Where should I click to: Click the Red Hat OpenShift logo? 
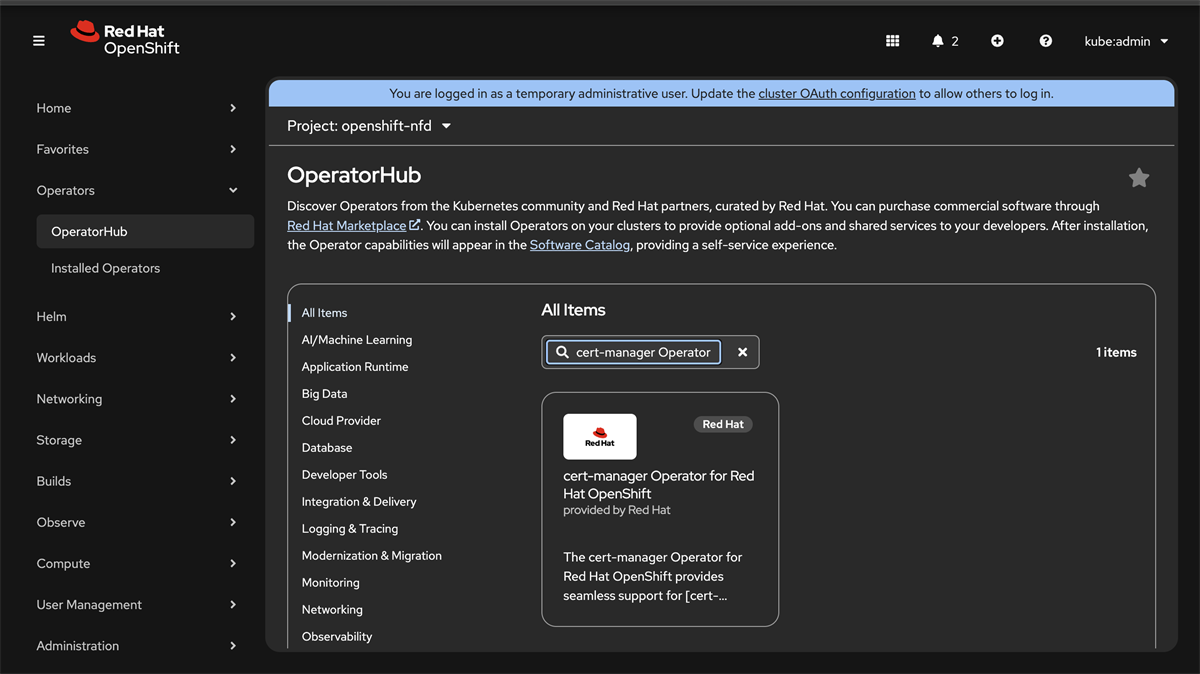coord(125,38)
